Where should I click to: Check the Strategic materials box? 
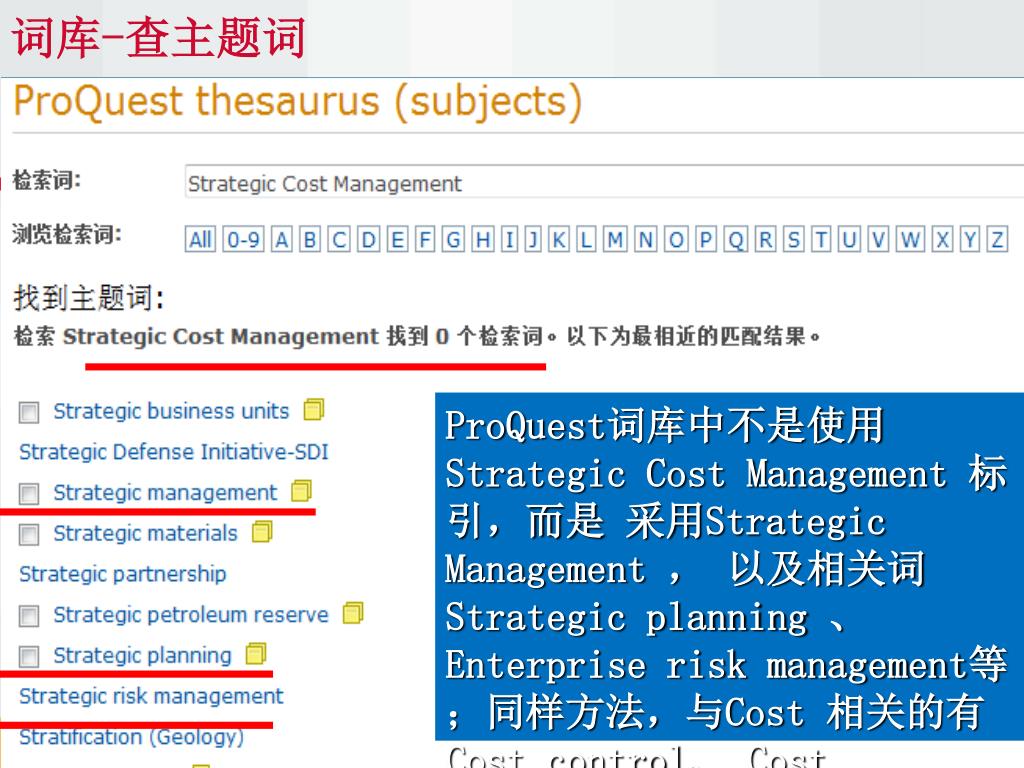click(x=29, y=535)
